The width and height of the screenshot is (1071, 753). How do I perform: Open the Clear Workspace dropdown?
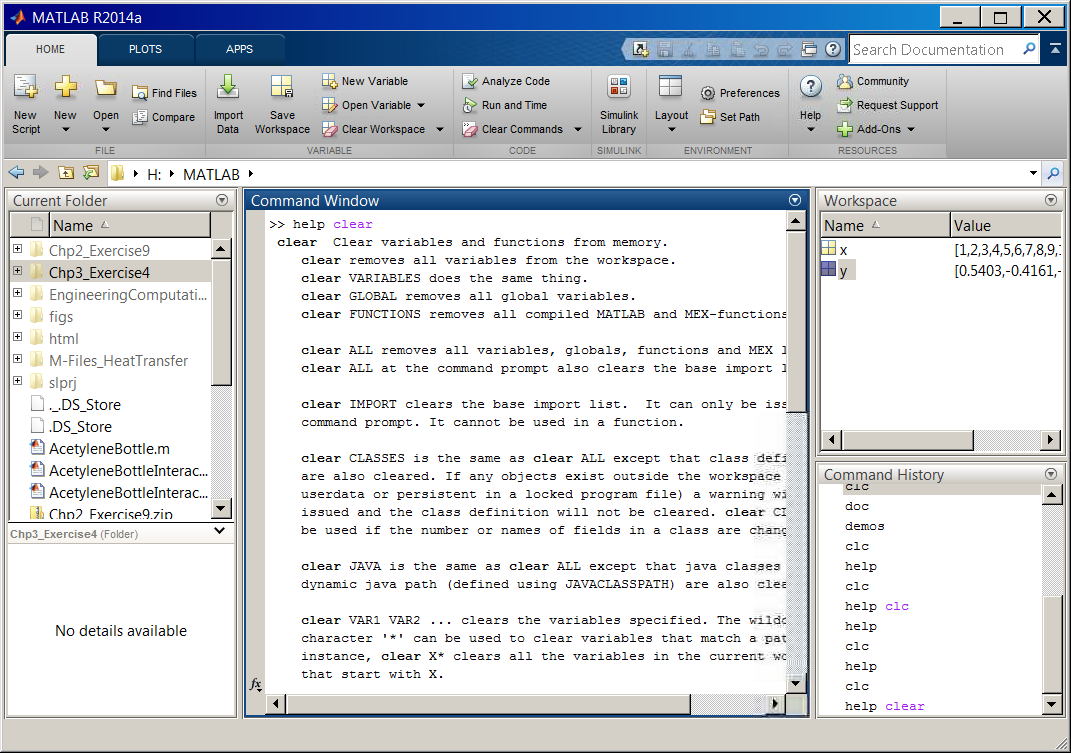coord(440,129)
